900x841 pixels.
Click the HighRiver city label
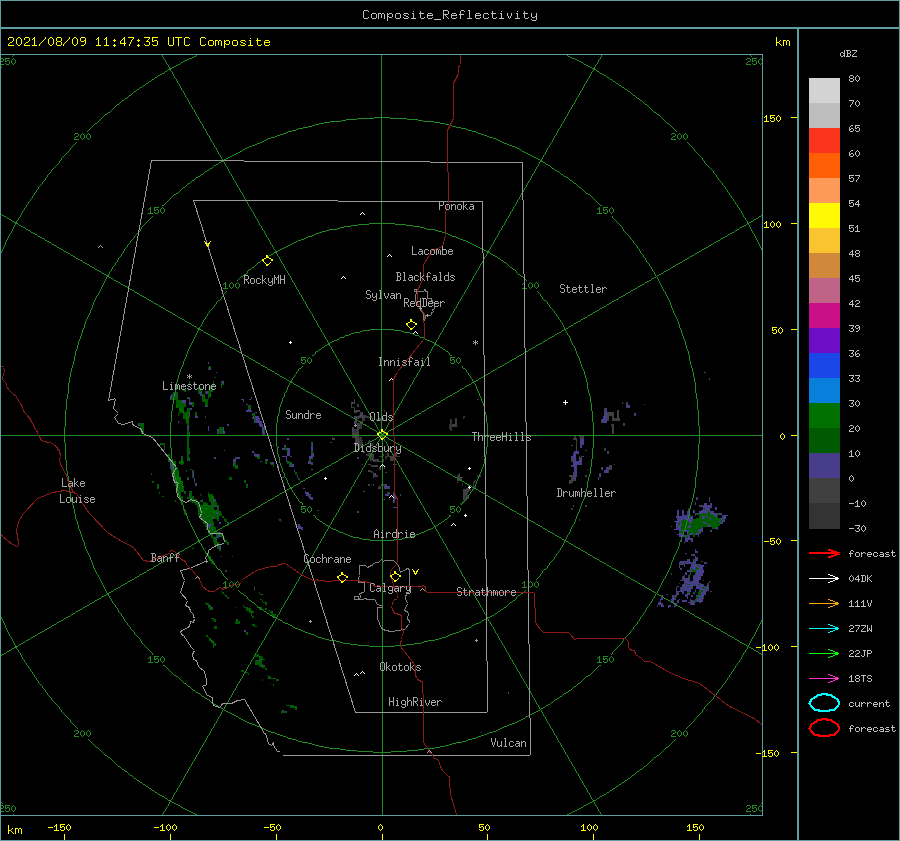(x=415, y=702)
